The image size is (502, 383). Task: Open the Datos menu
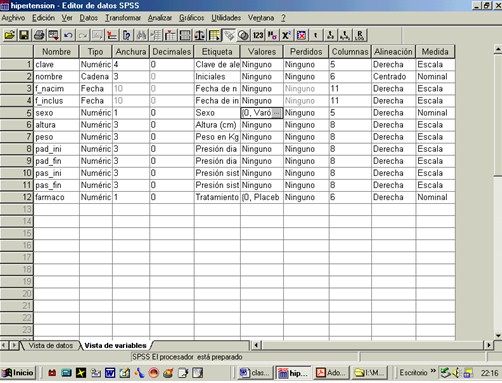(x=88, y=18)
